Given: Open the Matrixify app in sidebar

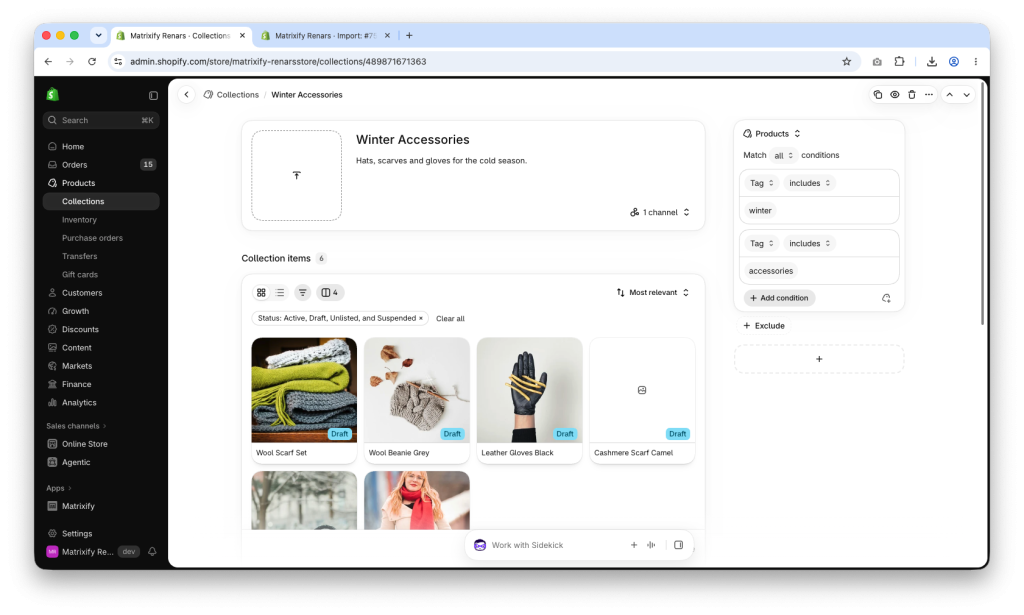Looking at the screenshot, I should 101,506.
